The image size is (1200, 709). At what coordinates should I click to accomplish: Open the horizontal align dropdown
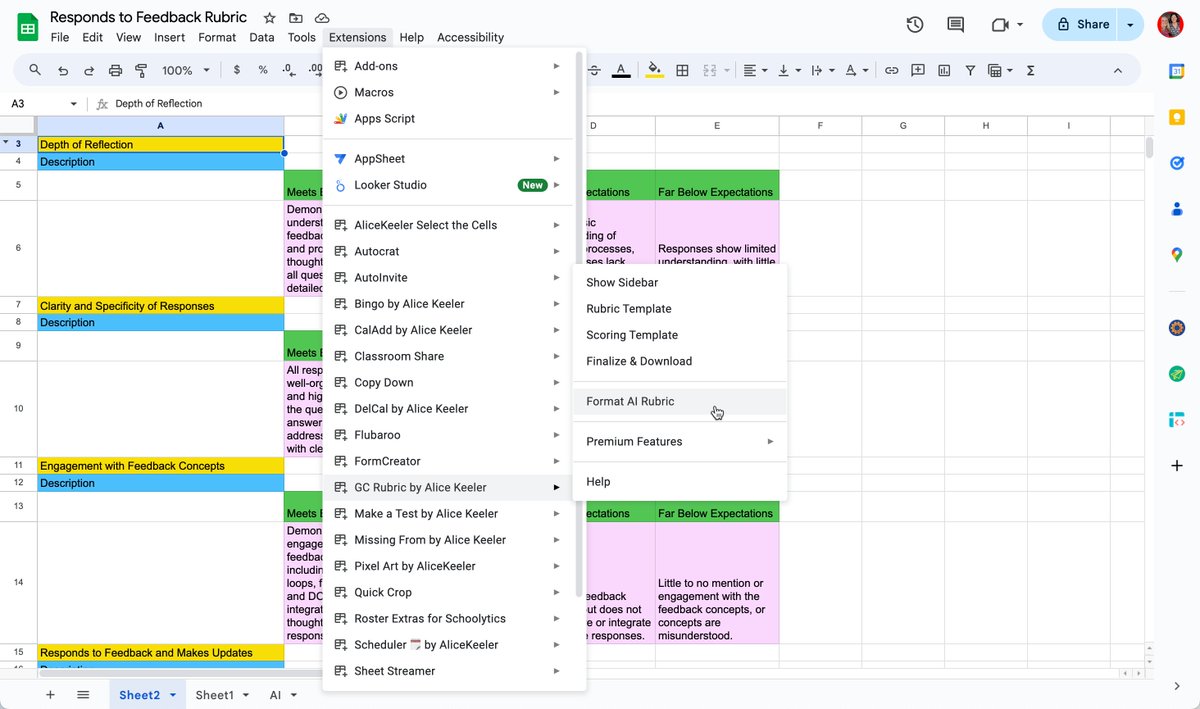tap(756, 70)
